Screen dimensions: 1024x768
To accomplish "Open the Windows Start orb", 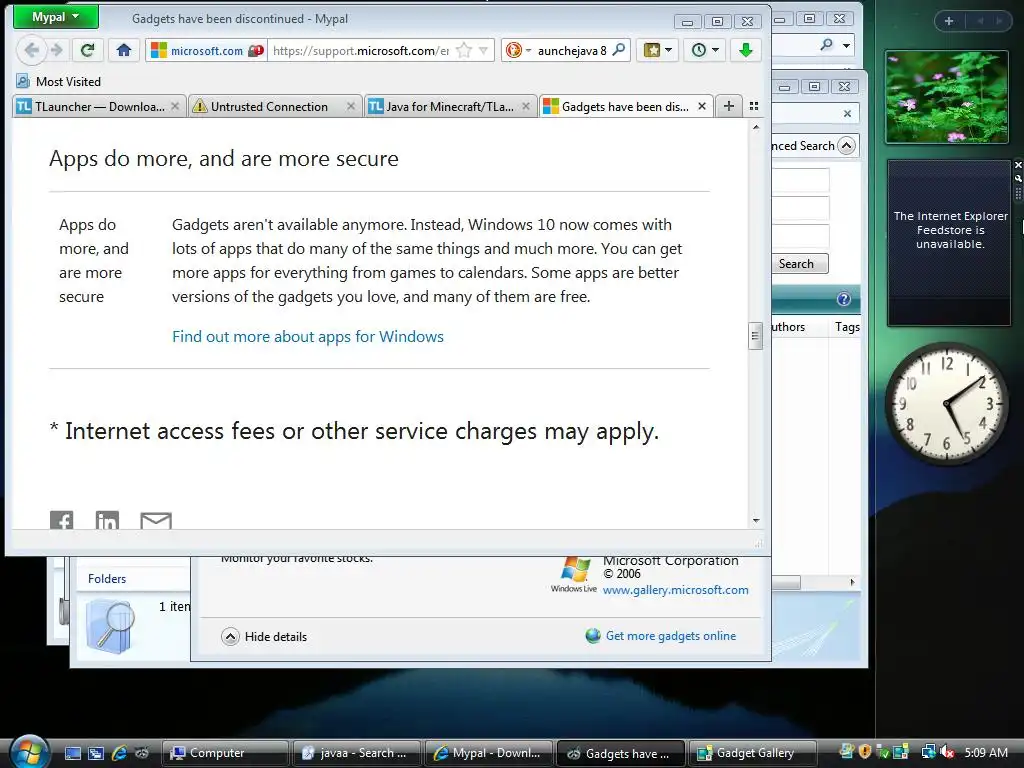I will (29, 752).
